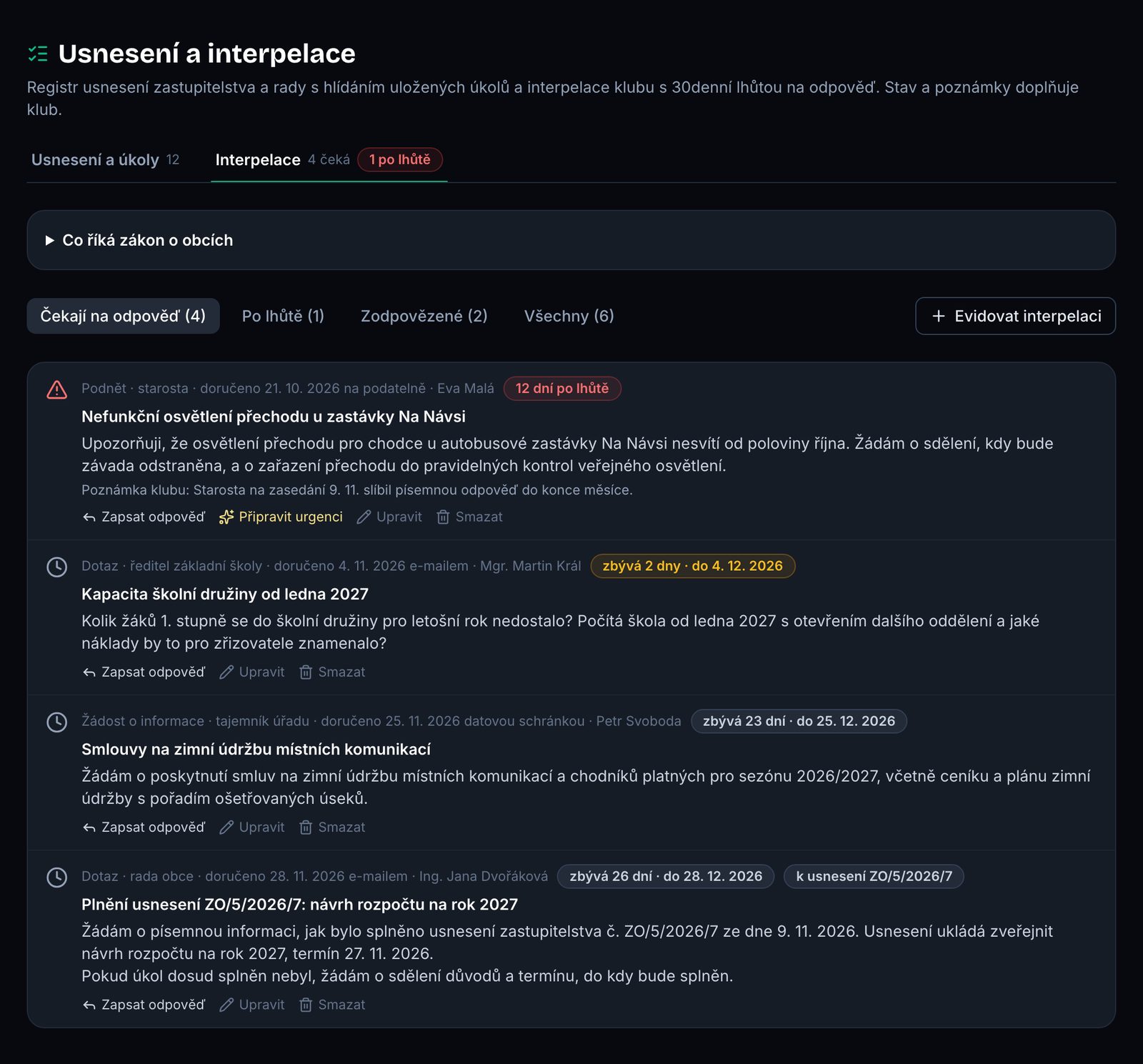Click the clock icon beside 'Kapacita školní družiny'

56,567
